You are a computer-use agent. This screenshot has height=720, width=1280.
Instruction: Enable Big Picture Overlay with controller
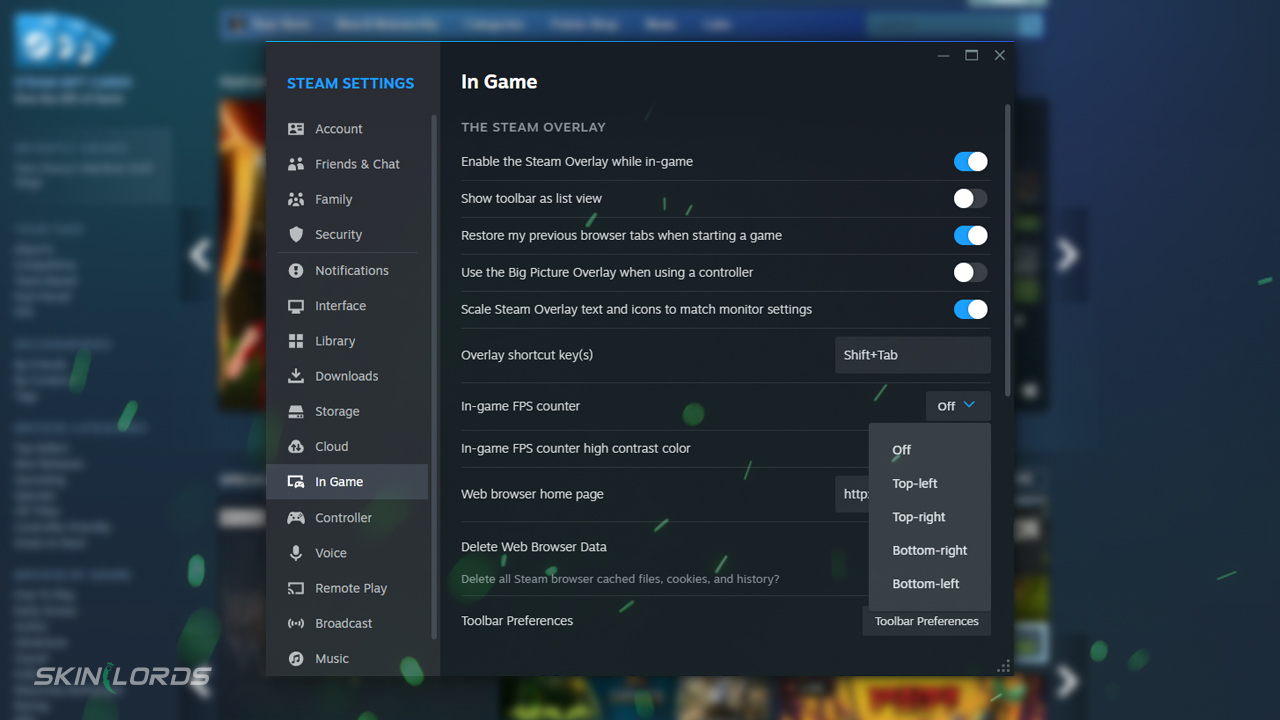tap(970, 273)
